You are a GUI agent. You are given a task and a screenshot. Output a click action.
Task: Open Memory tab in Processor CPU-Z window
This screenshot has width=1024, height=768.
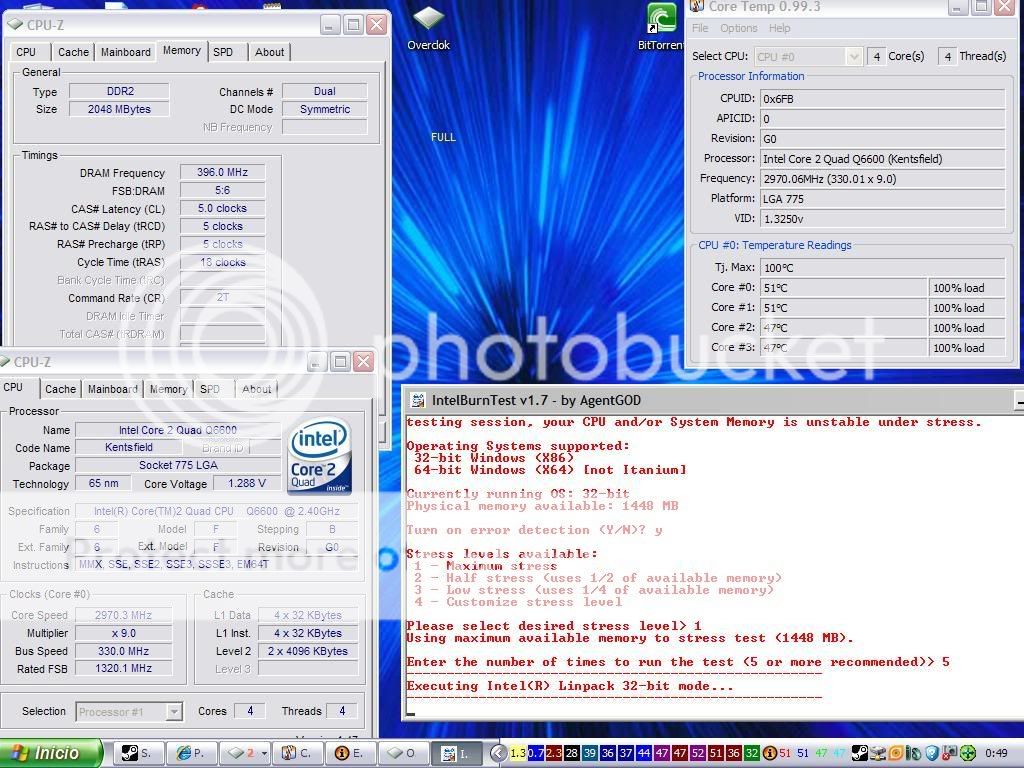tap(168, 389)
